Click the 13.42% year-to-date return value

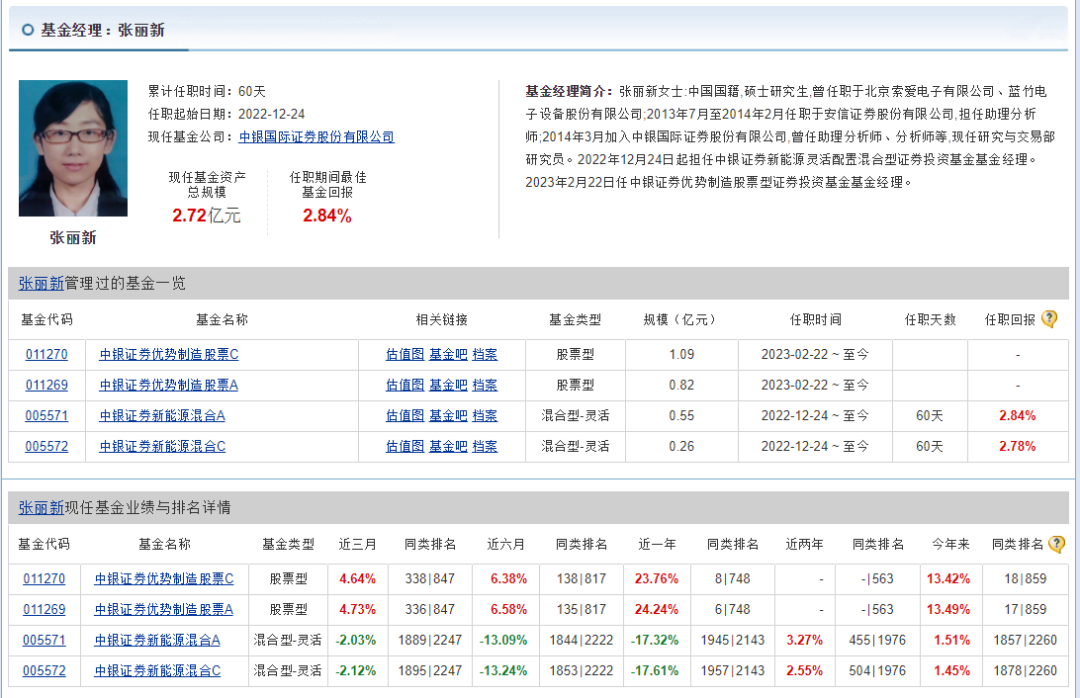(948, 579)
